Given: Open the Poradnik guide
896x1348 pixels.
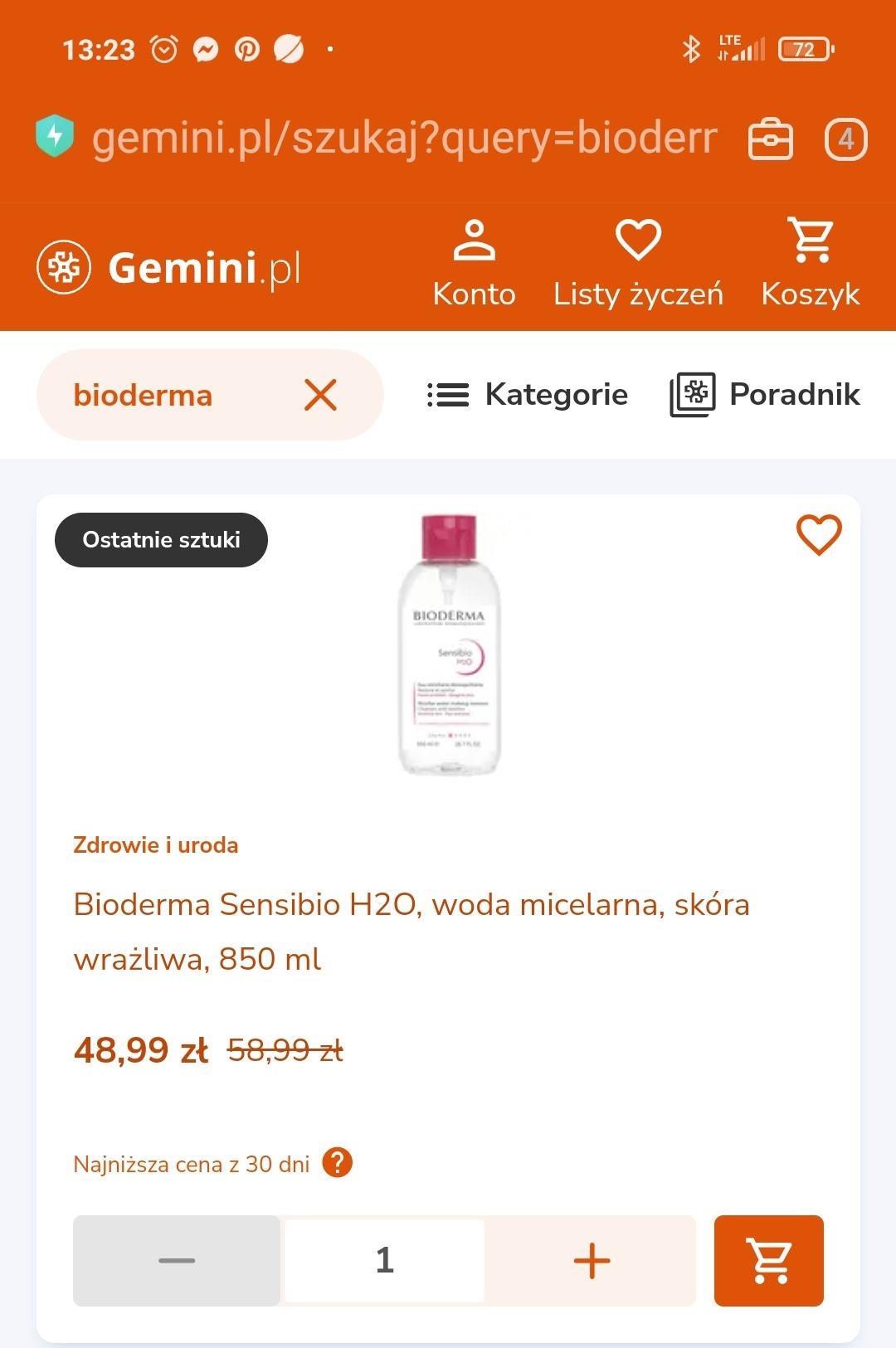Looking at the screenshot, I should point(765,395).
